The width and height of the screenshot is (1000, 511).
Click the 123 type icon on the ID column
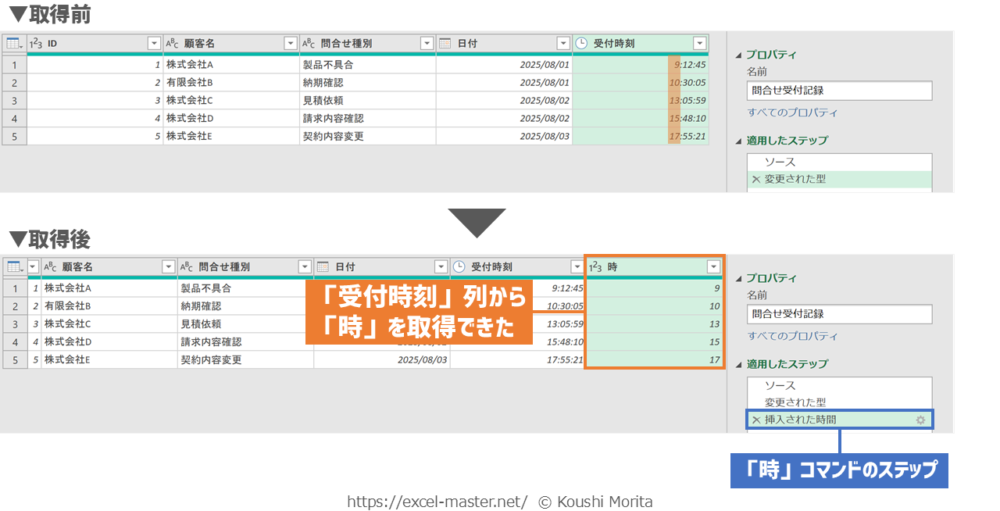(x=36, y=44)
